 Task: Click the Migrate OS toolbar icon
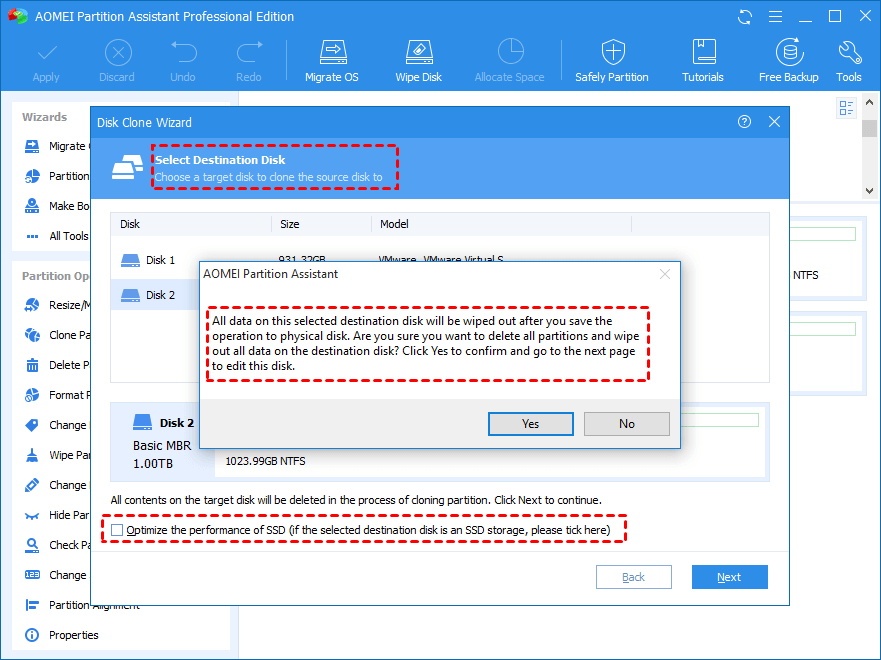[x=331, y=60]
